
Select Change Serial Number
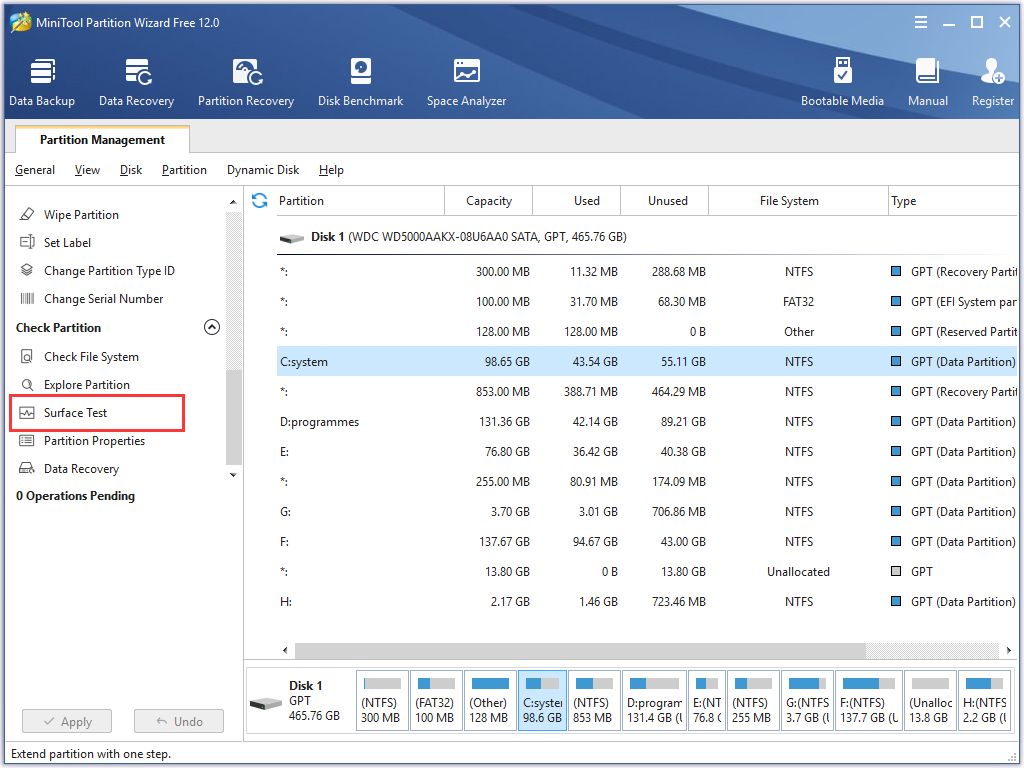[x=103, y=298]
